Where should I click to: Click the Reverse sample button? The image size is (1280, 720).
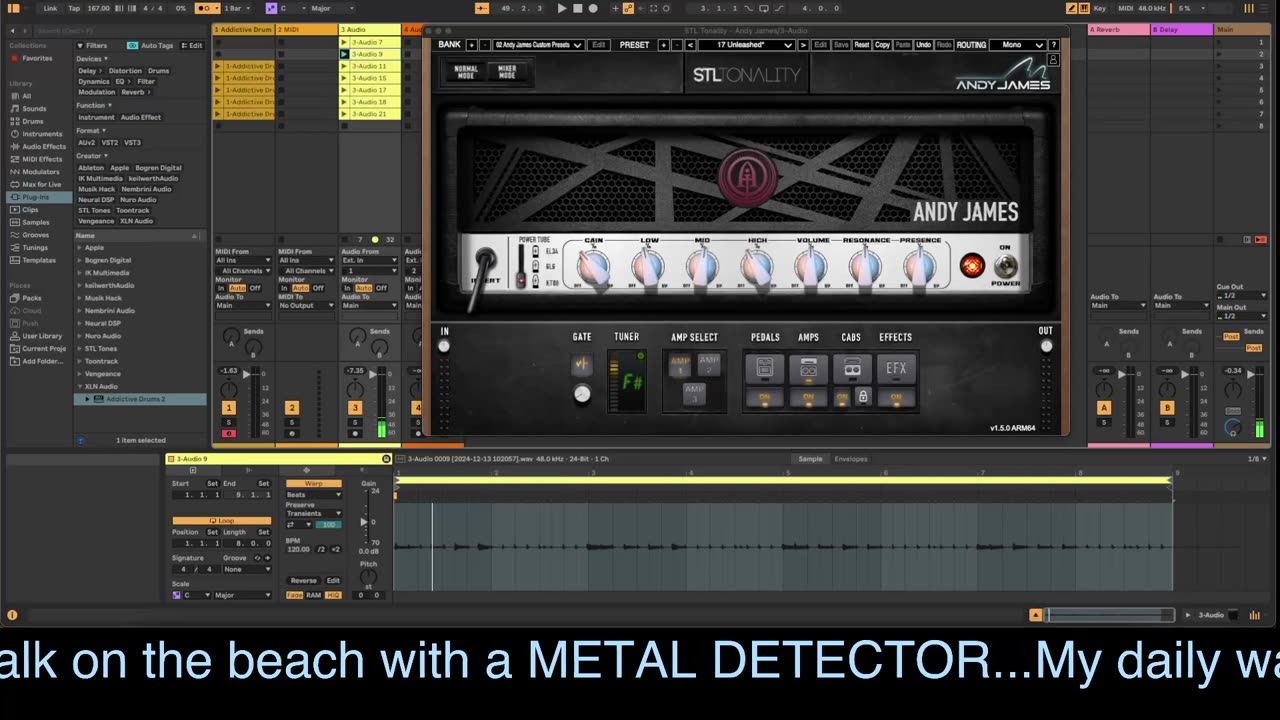tap(303, 580)
